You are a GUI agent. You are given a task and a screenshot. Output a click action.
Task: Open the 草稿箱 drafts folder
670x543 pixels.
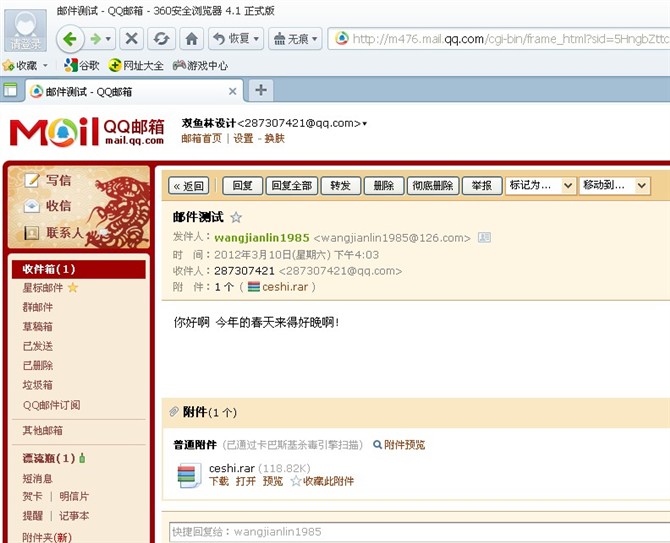pos(38,327)
